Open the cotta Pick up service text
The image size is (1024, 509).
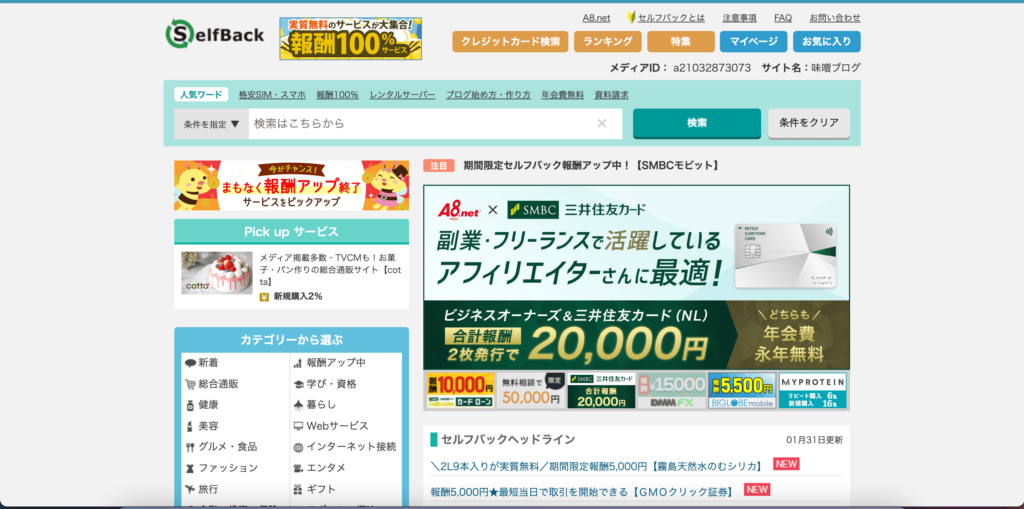click(x=330, y=270)
